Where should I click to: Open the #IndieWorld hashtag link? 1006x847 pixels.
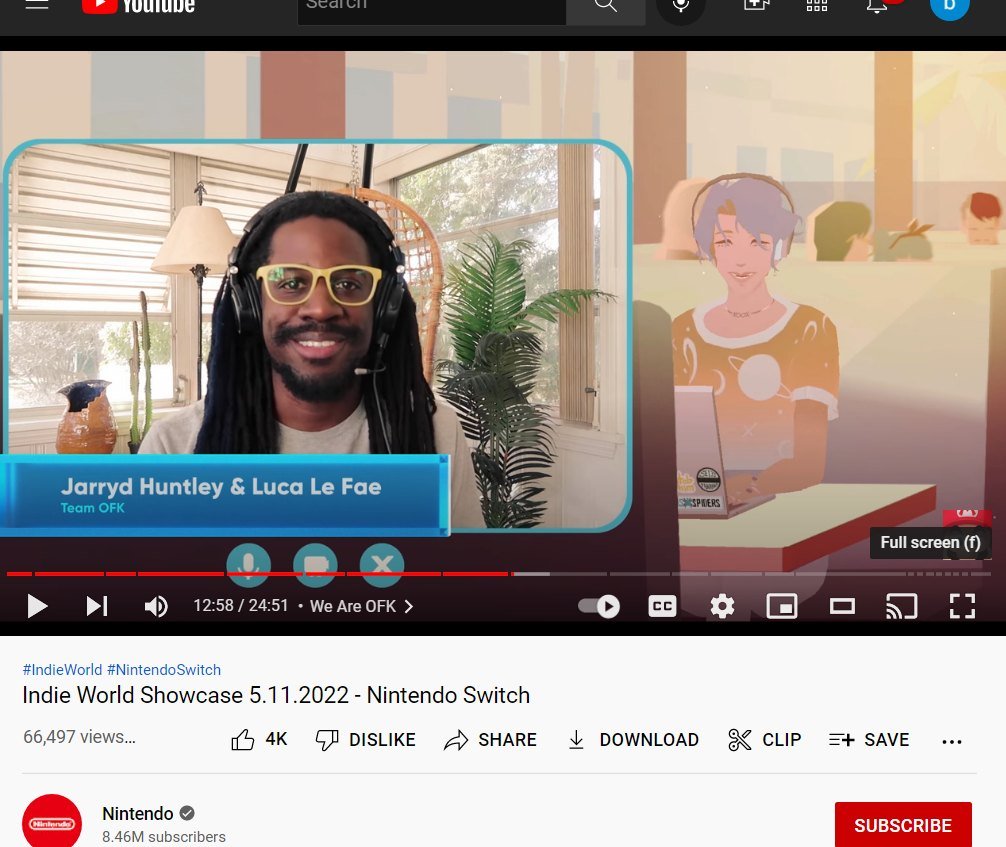(x=62, y=670)
